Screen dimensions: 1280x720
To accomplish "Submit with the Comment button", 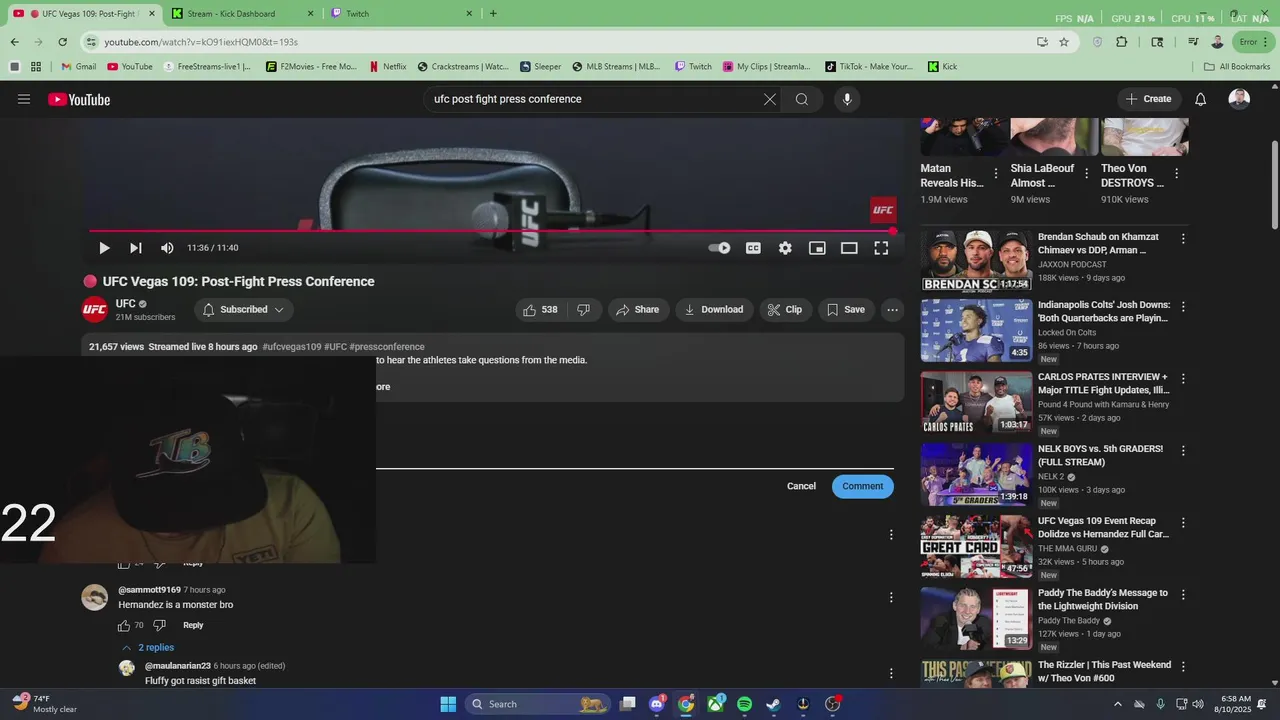I will click(x=862, y=486).
